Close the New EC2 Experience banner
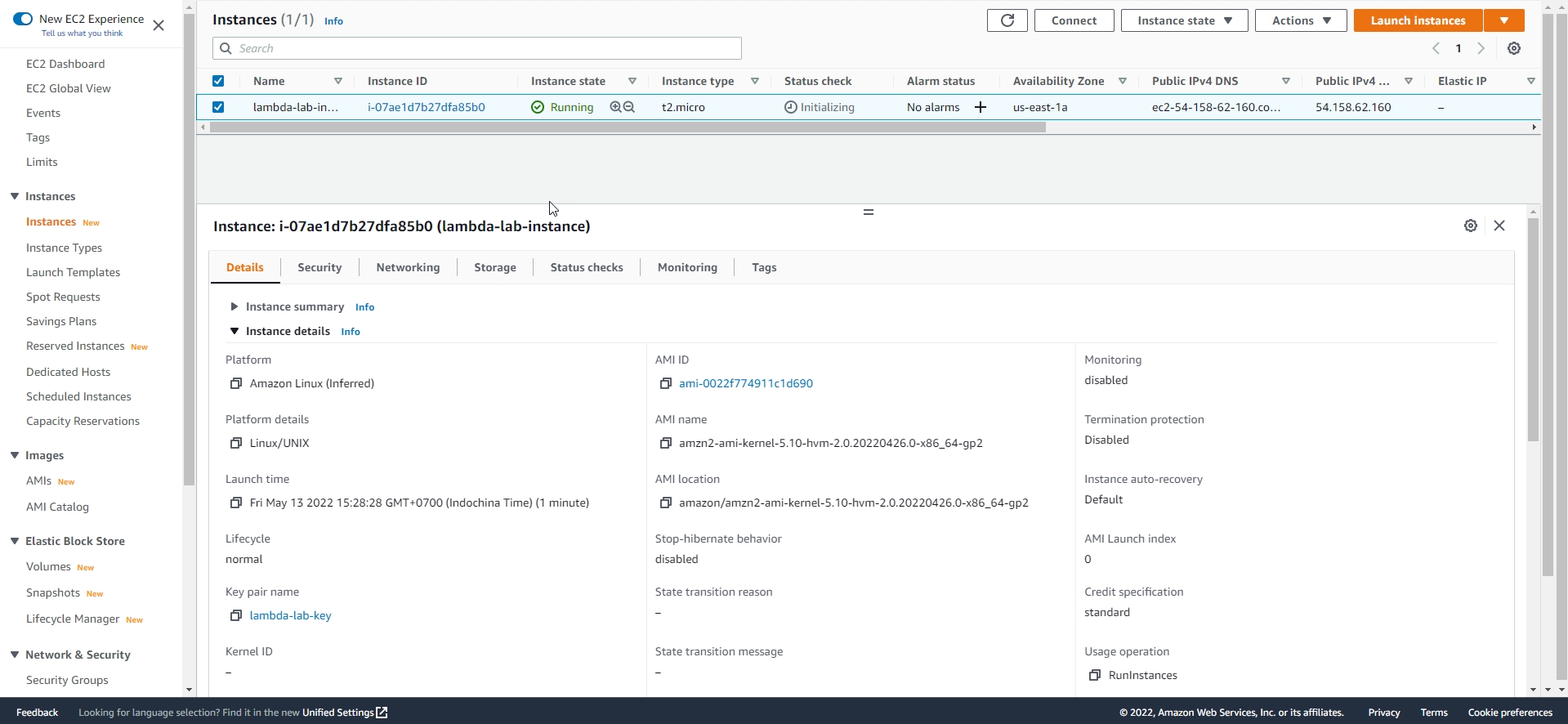Viewport: 1568px width, 724px height. click(159, 25)
